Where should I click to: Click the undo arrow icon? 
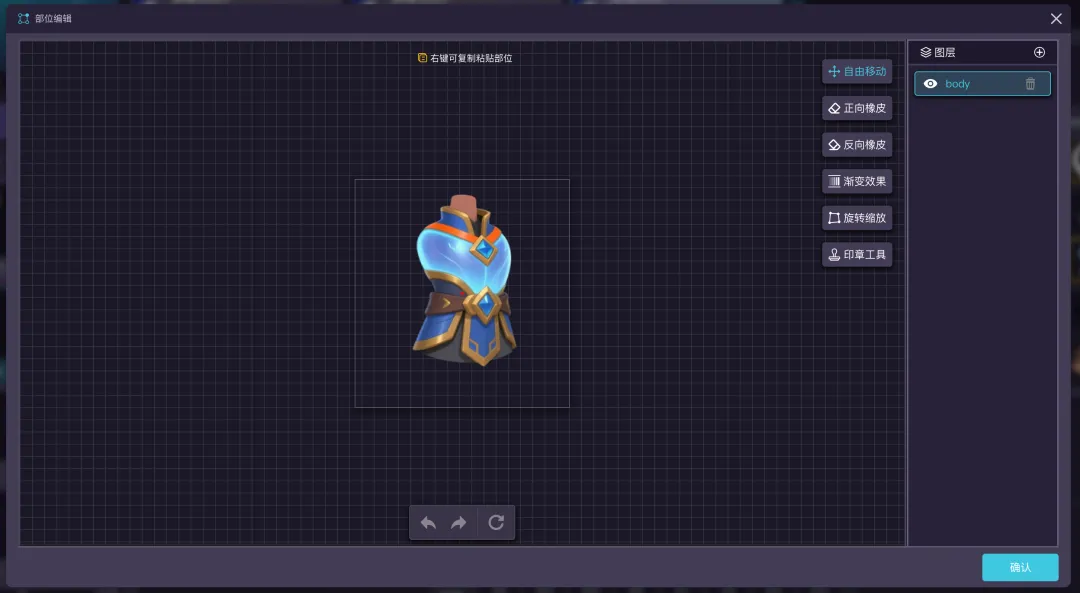[428, 523]
